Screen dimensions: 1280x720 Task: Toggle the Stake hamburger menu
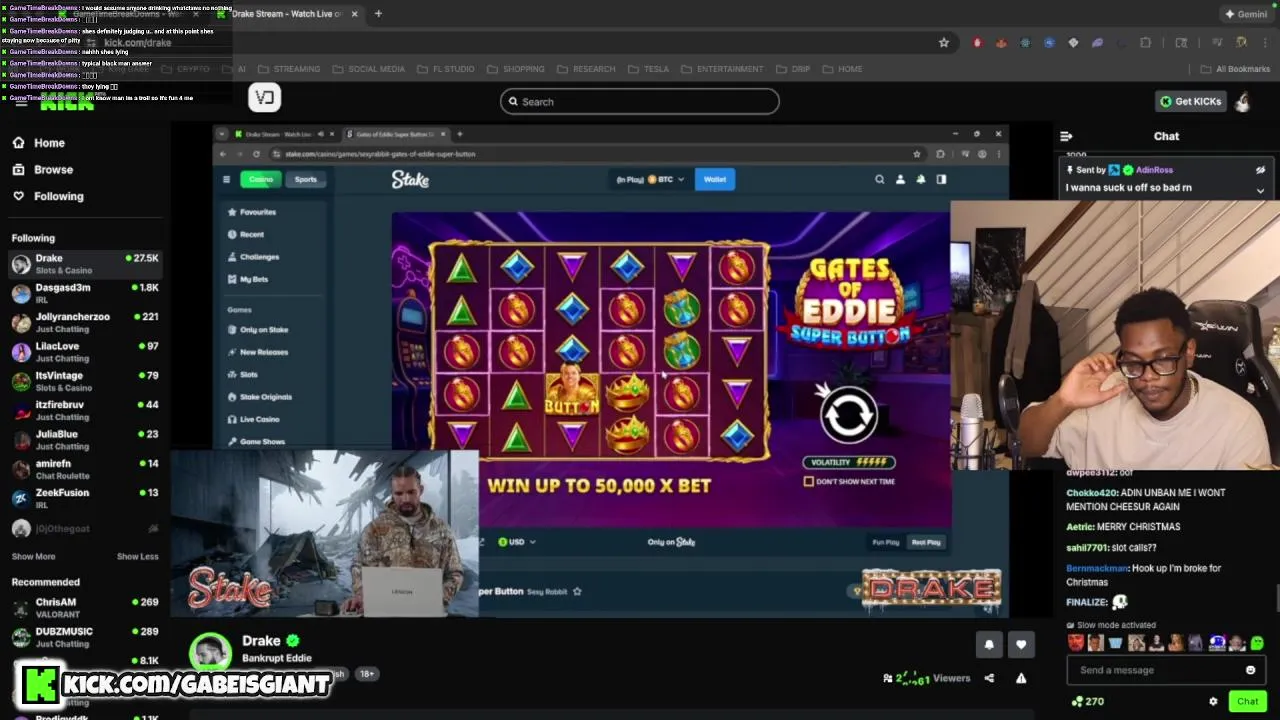226,179
